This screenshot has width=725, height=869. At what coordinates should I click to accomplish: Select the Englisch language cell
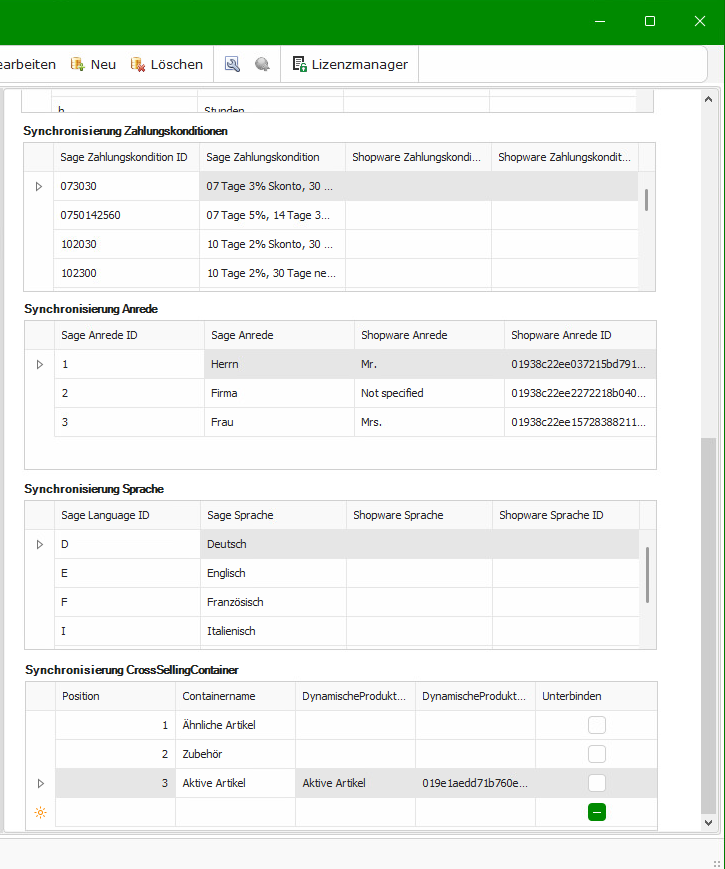pos(273,573)
